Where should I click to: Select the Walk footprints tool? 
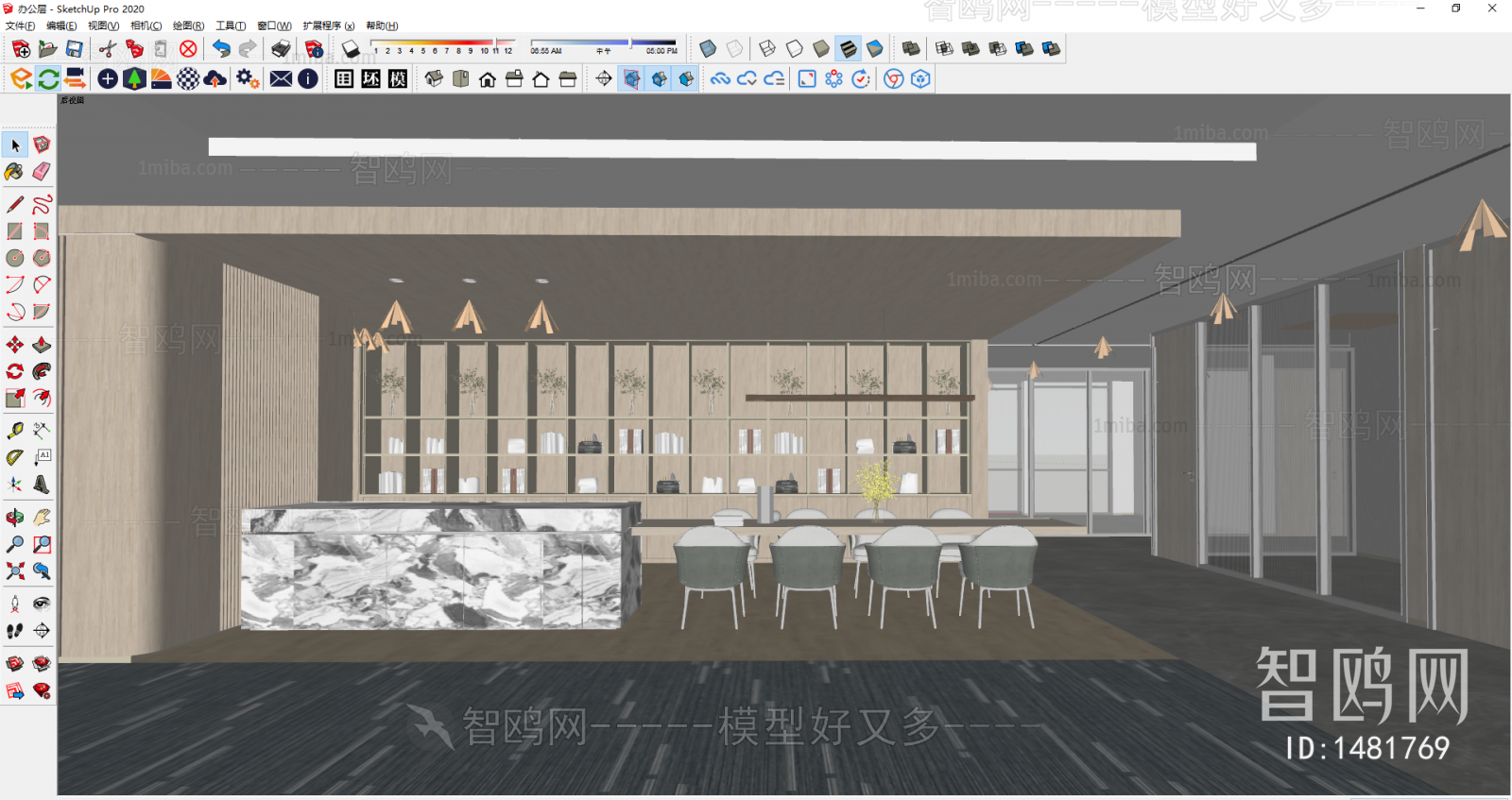click(15, 630)
